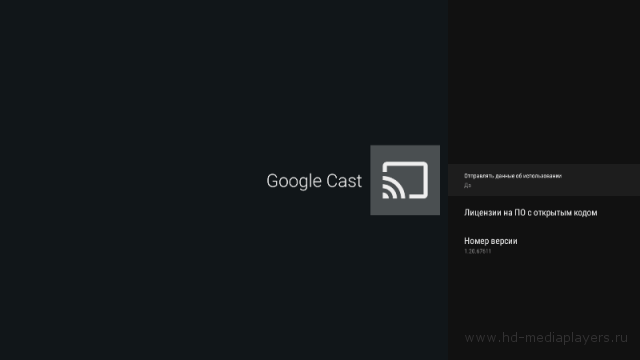The height and width of the screenshot is (360, 640).
Task: Choose the last item in the settings list
Action: pyautogui.click(x=544, y=245)
